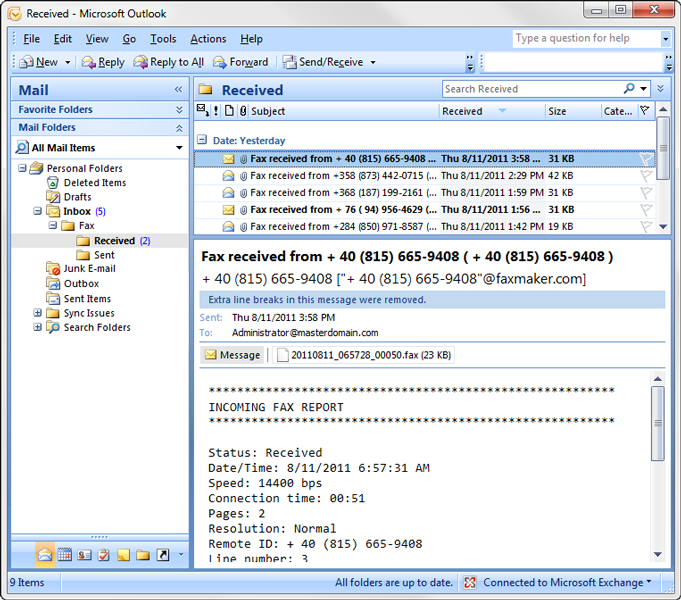681x600 pixels.
Task: Collapse the Date: Yesterday group
Action: (x=202, y=140)
